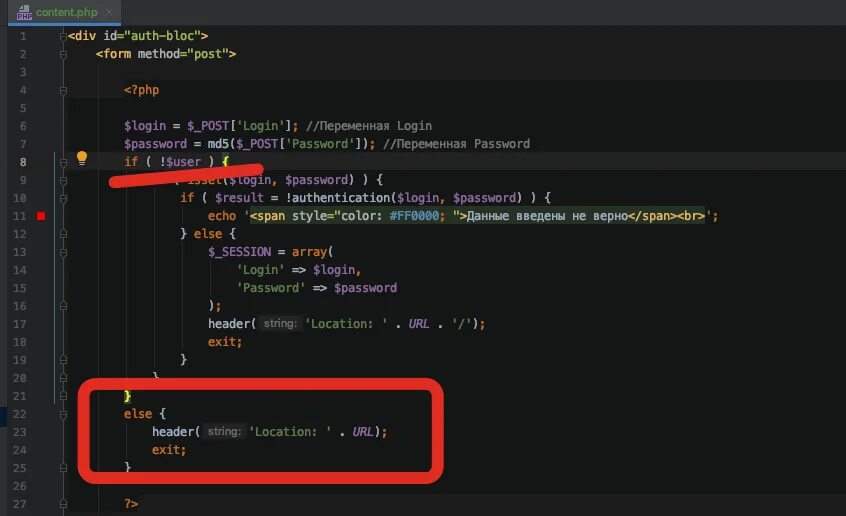Click line number 23 in the gutter

[19, 432]
